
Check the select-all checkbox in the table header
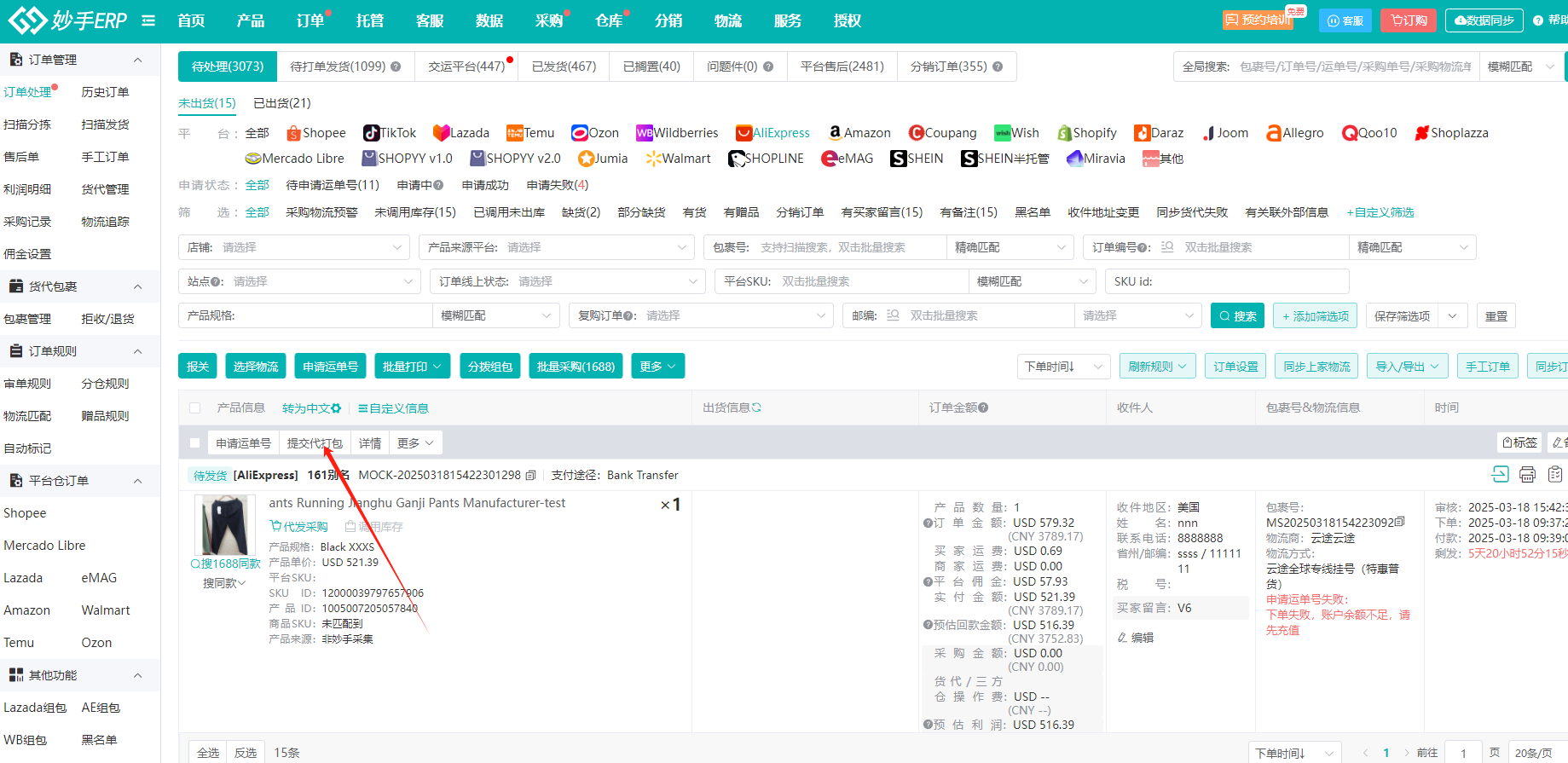point(195,408)
